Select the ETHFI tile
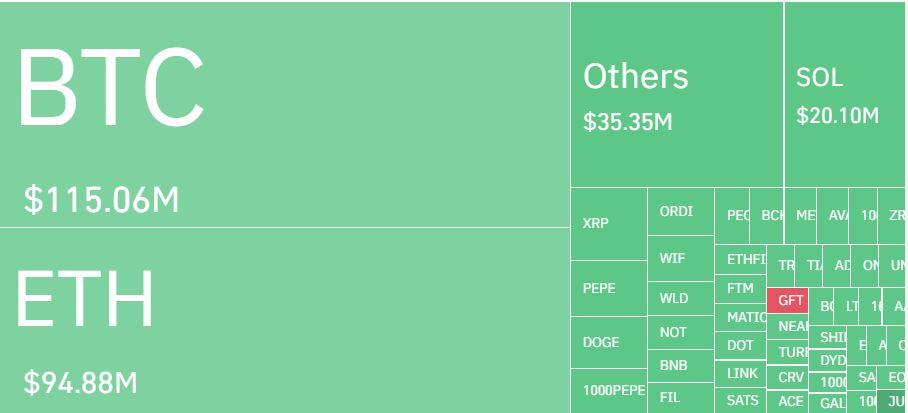 [740, 260]
